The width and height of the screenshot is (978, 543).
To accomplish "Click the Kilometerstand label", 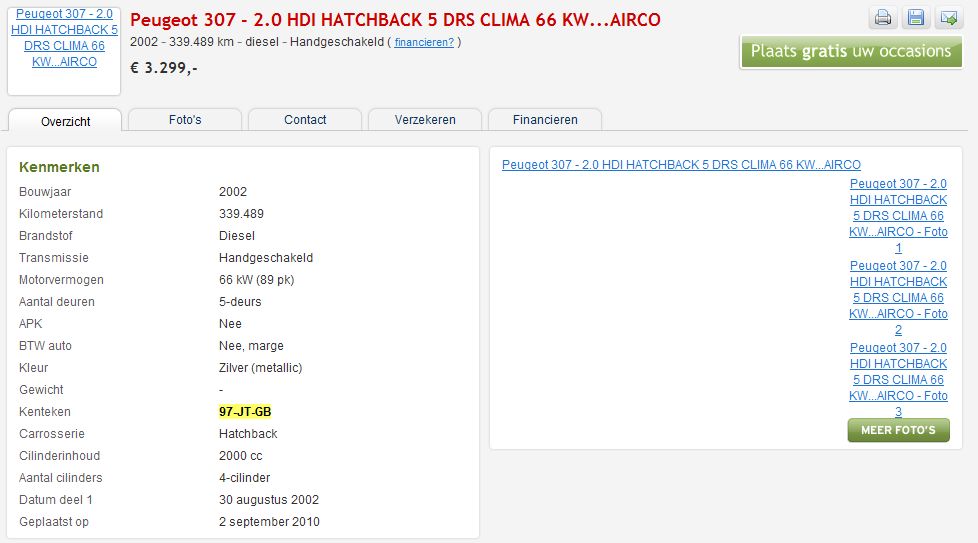I will pos(61,214).
